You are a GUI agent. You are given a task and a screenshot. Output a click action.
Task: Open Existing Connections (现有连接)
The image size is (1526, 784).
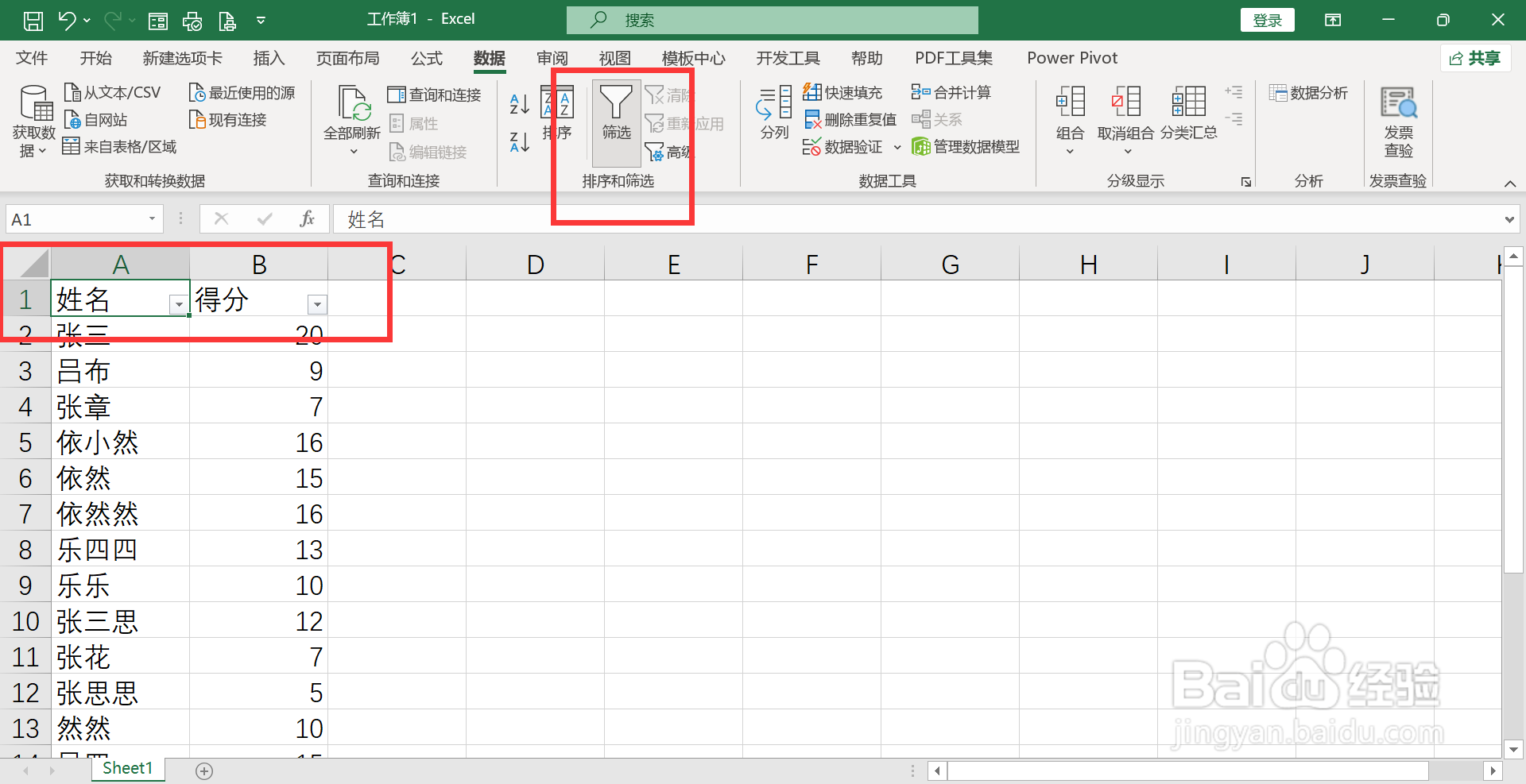227,120
